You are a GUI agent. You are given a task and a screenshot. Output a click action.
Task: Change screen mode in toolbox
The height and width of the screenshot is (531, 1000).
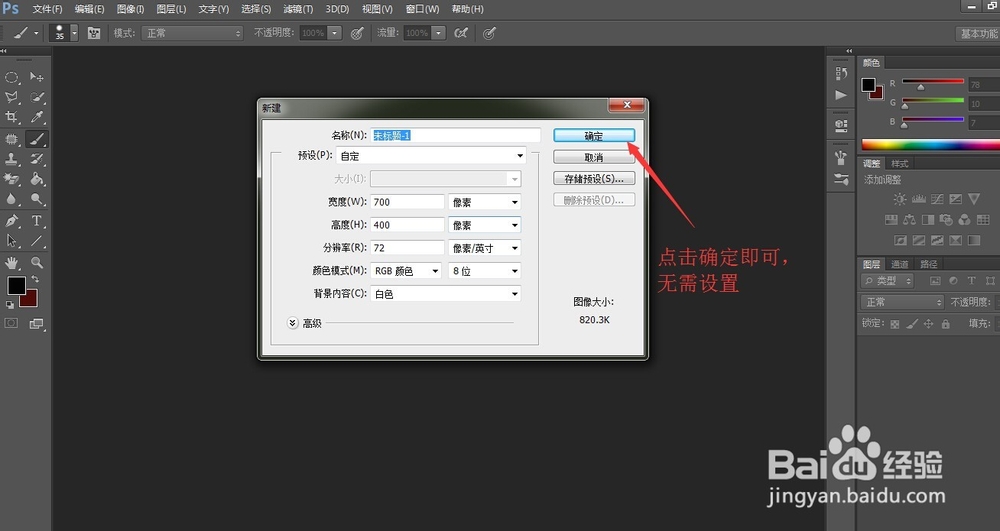tap(36, 324)
